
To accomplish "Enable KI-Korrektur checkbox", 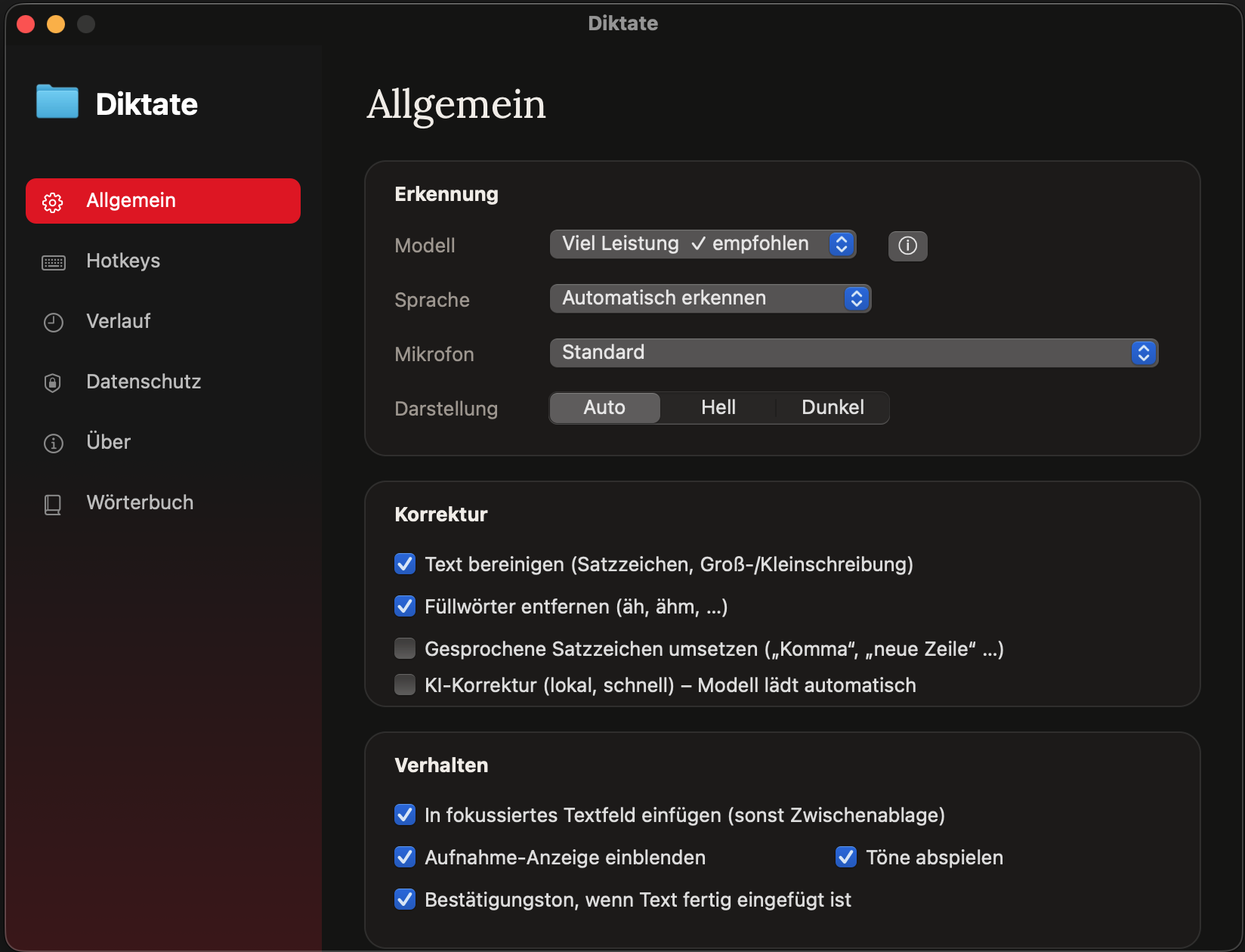I will [405, 685].
